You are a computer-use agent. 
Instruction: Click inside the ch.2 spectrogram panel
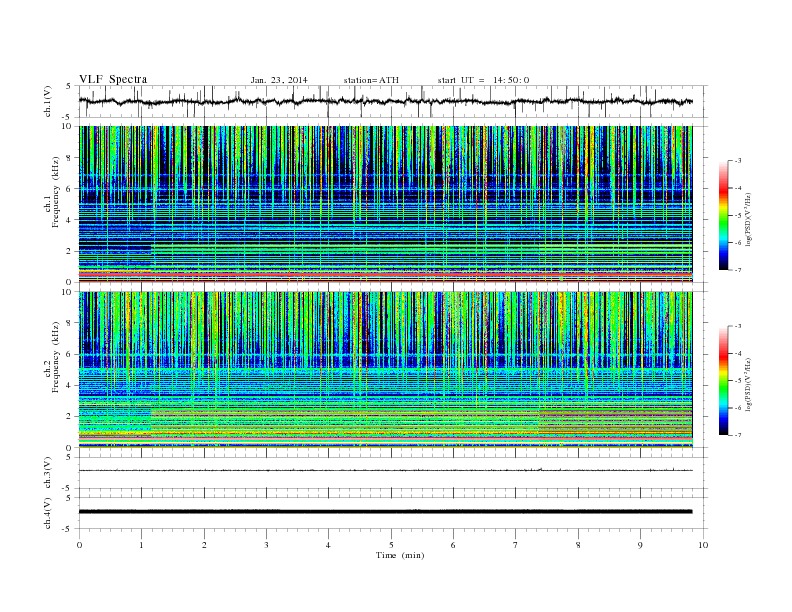click(385, 369)
